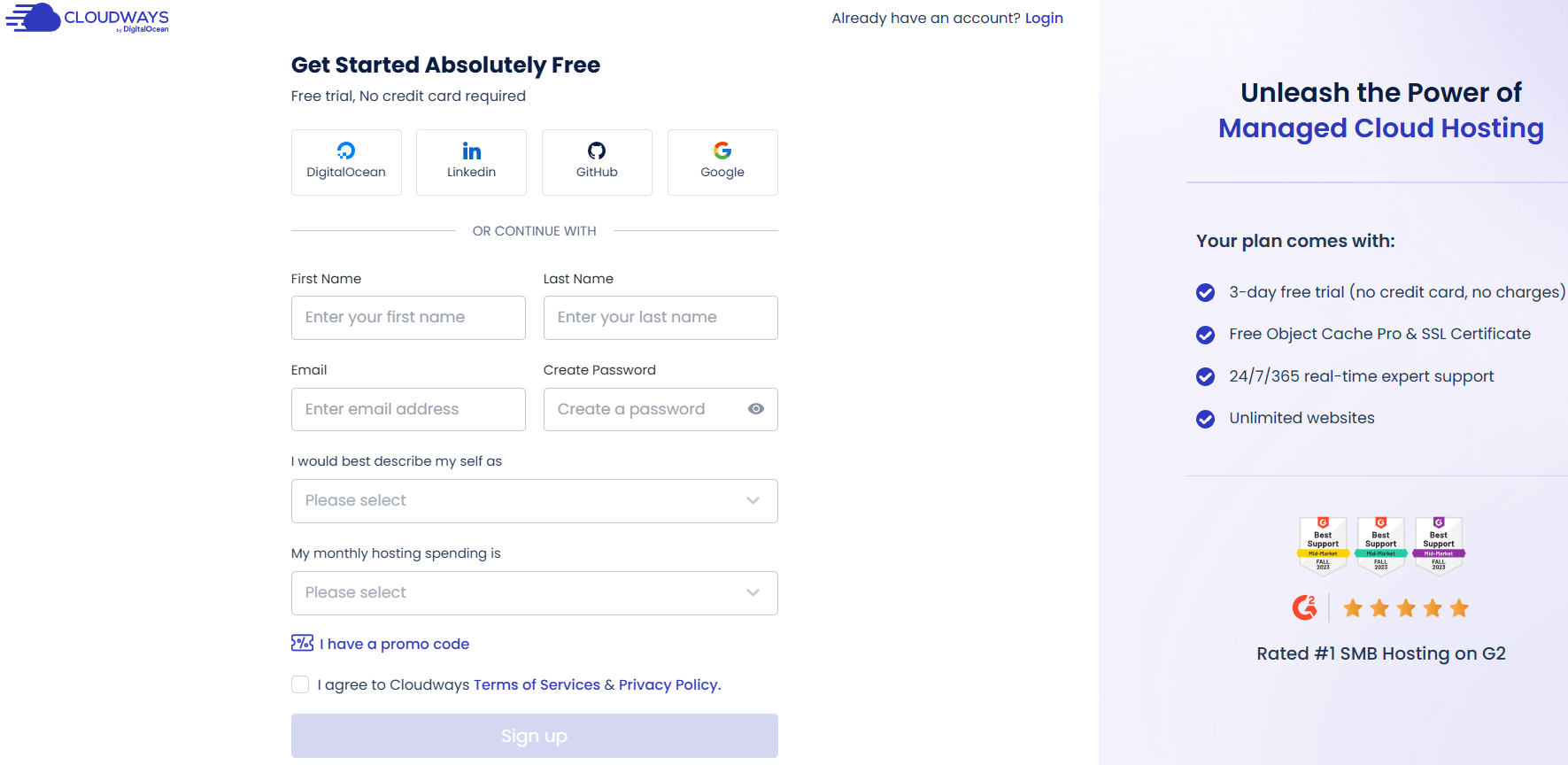The height and width of the screenshot is (765, 1568).
Task: Open the 'describe my self as' dropdown
Action: click(x=535, y=501)
